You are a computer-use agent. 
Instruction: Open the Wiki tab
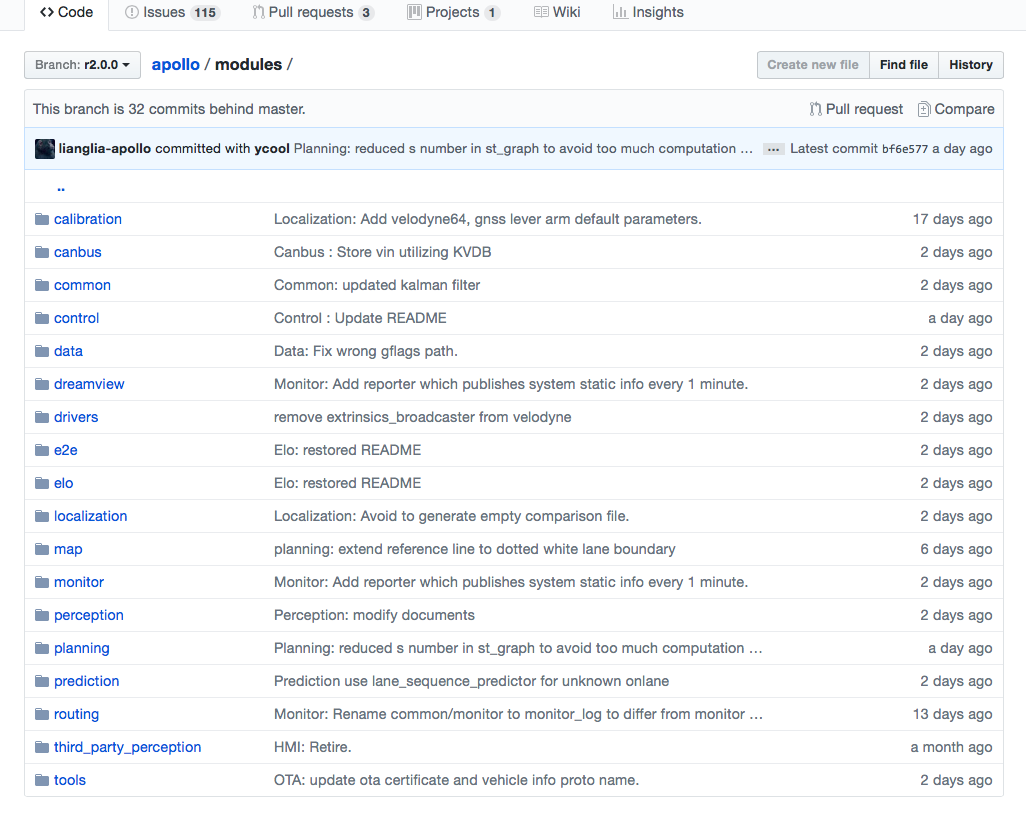pyautogui.click(x=557, y=12)
